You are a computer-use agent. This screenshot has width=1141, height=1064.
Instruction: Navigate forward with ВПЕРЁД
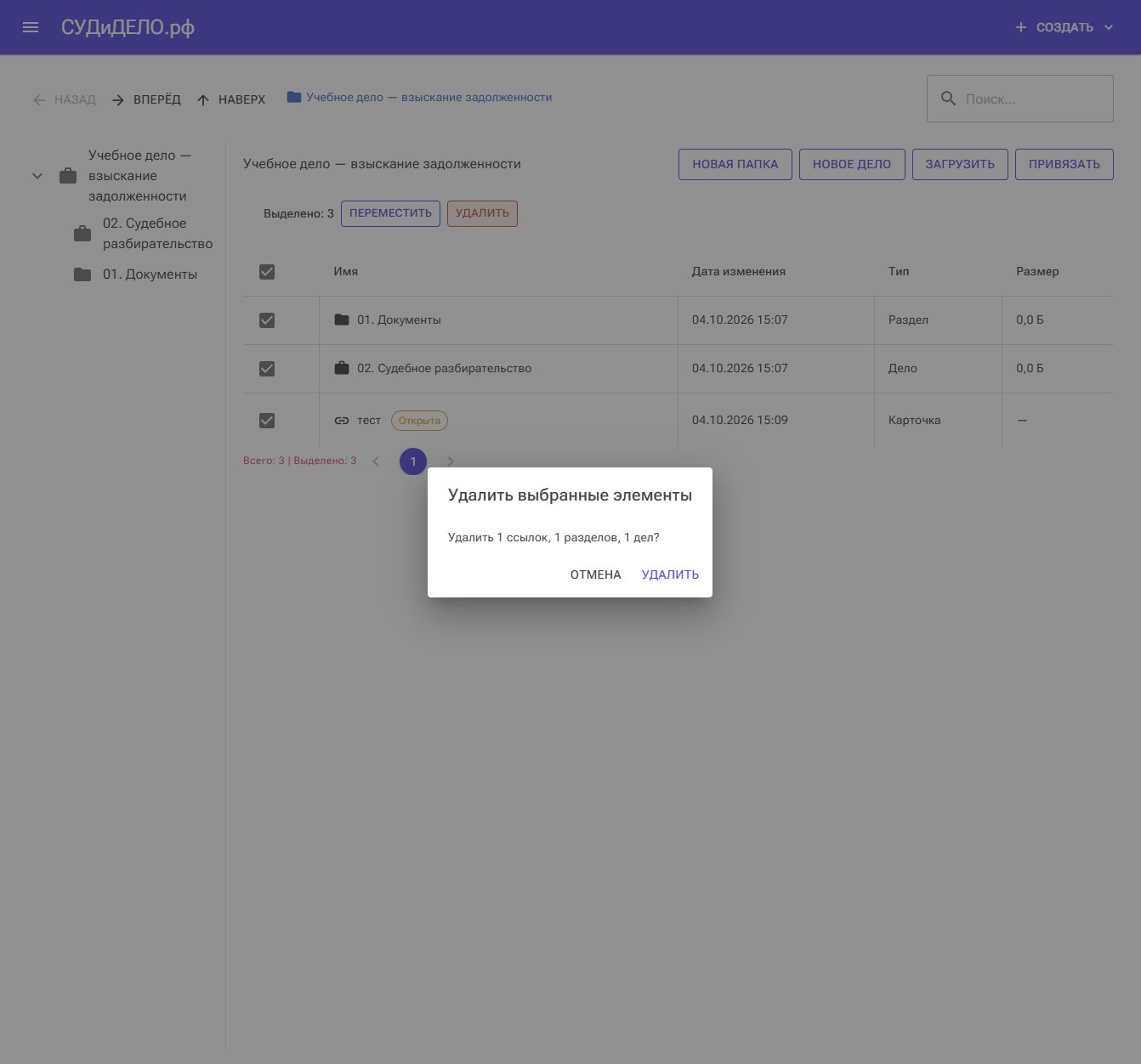click(x=146, y=99)
